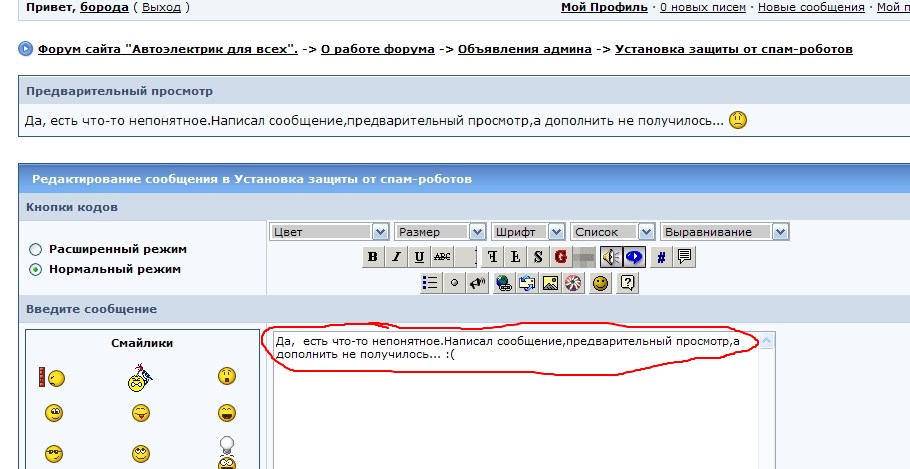Select Нормальный режим radio button
Viewport: 910px width, 469px height.
(36, 269)
